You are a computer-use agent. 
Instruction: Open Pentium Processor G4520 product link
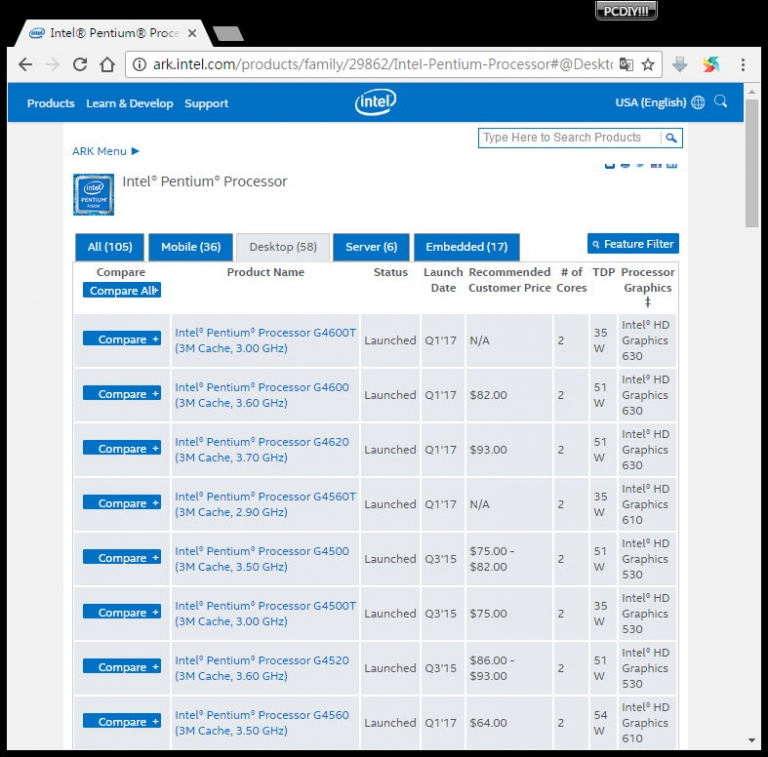point(262,668)
